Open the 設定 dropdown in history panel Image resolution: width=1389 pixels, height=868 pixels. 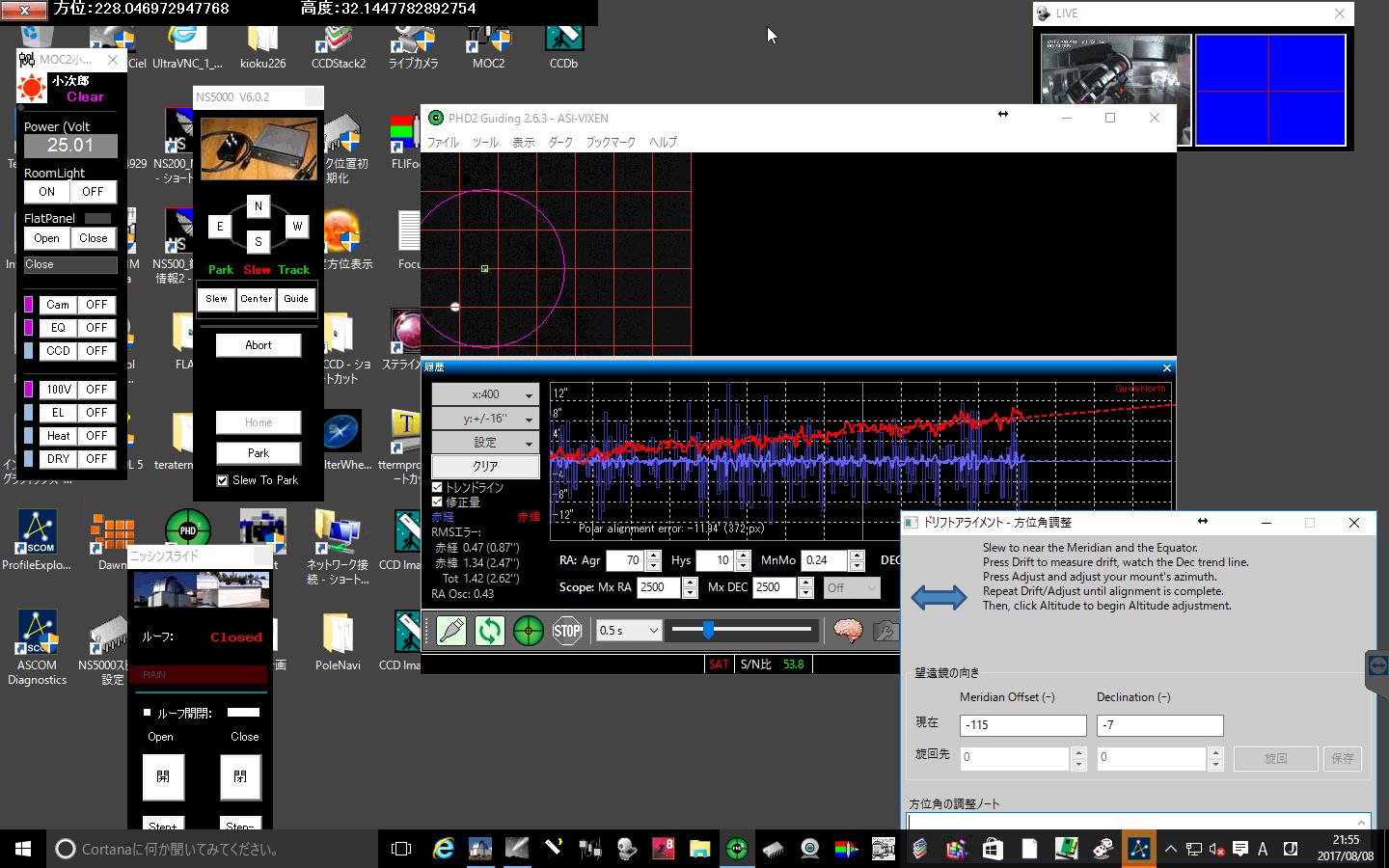[x=485, y=443]
